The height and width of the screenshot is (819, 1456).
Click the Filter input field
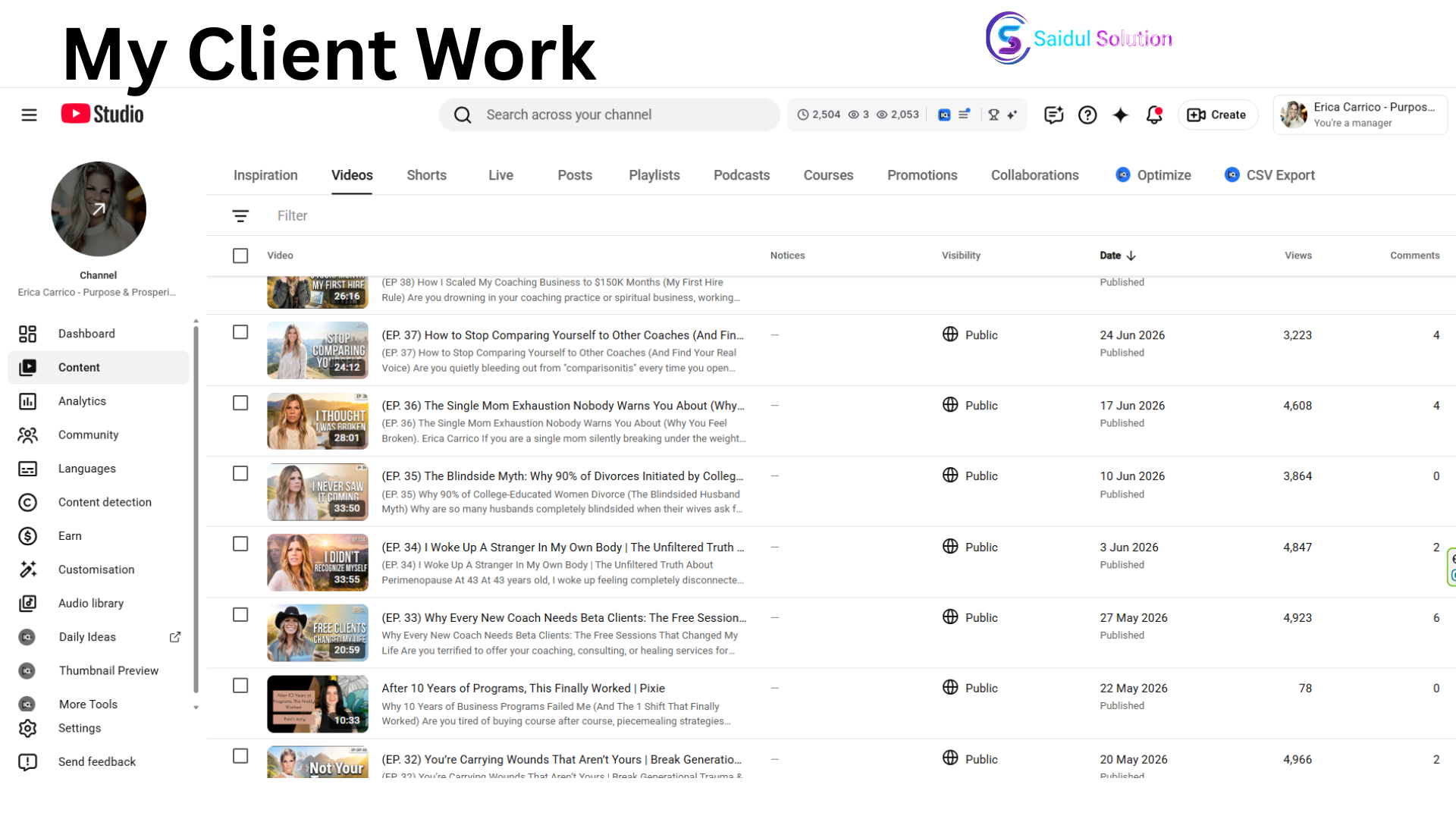click(292, 216)
